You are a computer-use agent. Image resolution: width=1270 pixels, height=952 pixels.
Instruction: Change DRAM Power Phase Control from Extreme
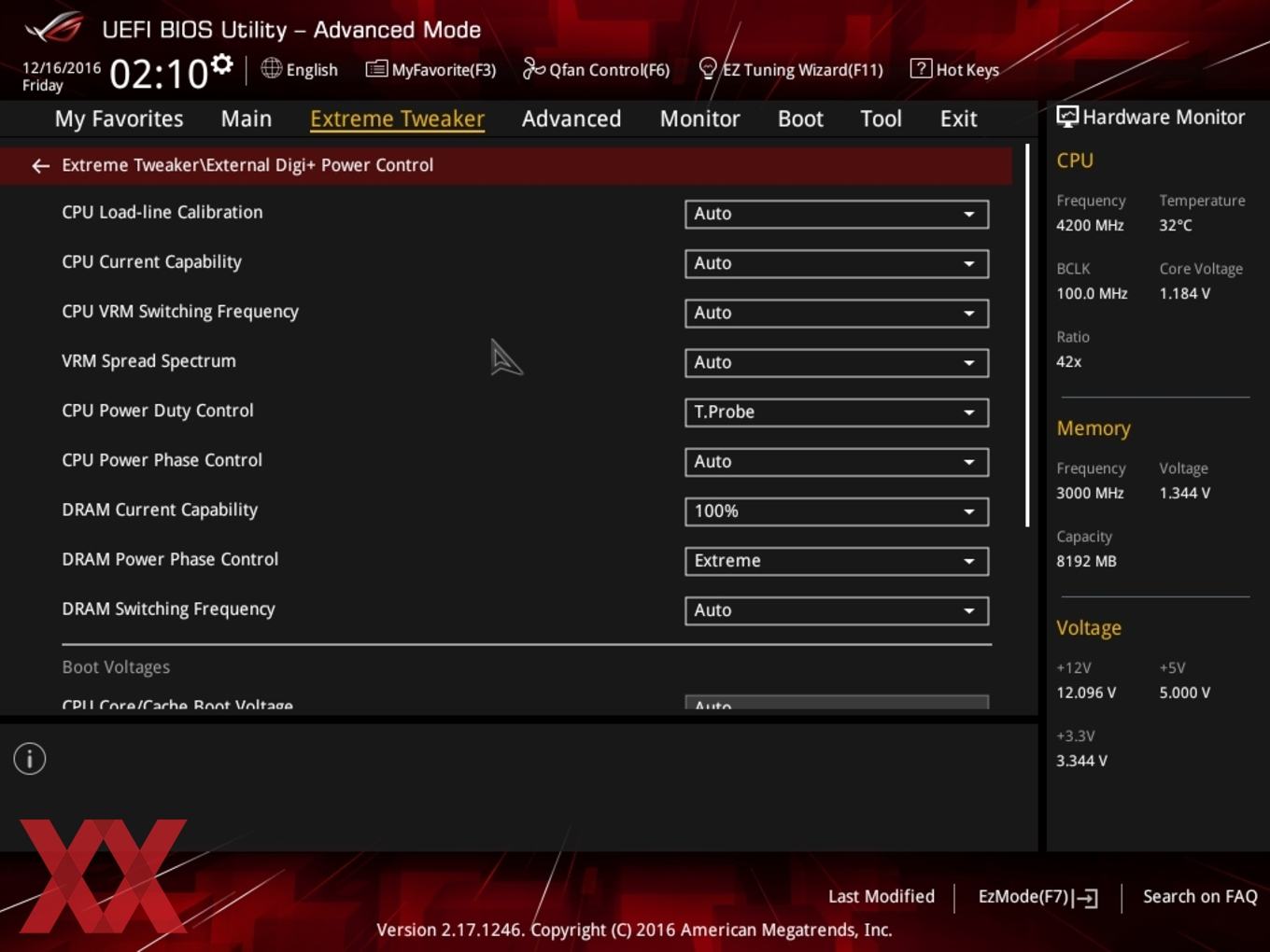(837, 561)
